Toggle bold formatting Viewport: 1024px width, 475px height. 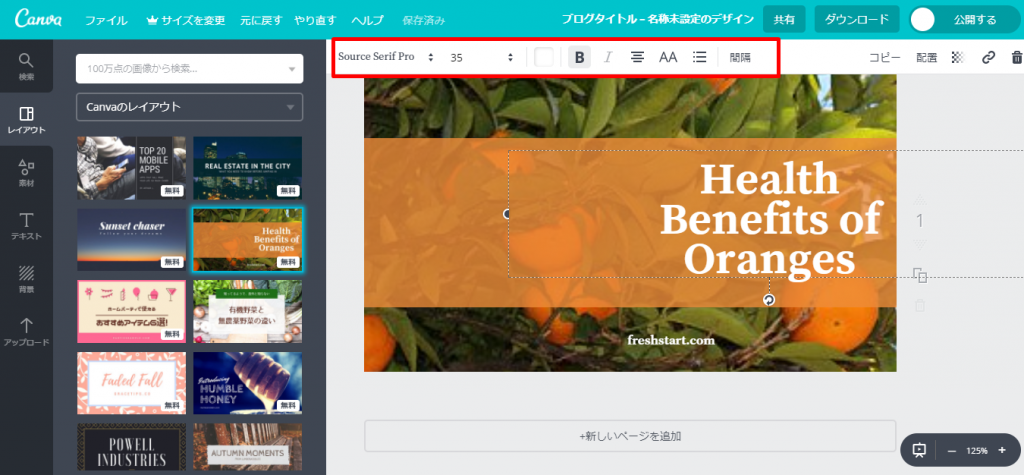pyautogui.click(x=579, y=57)
